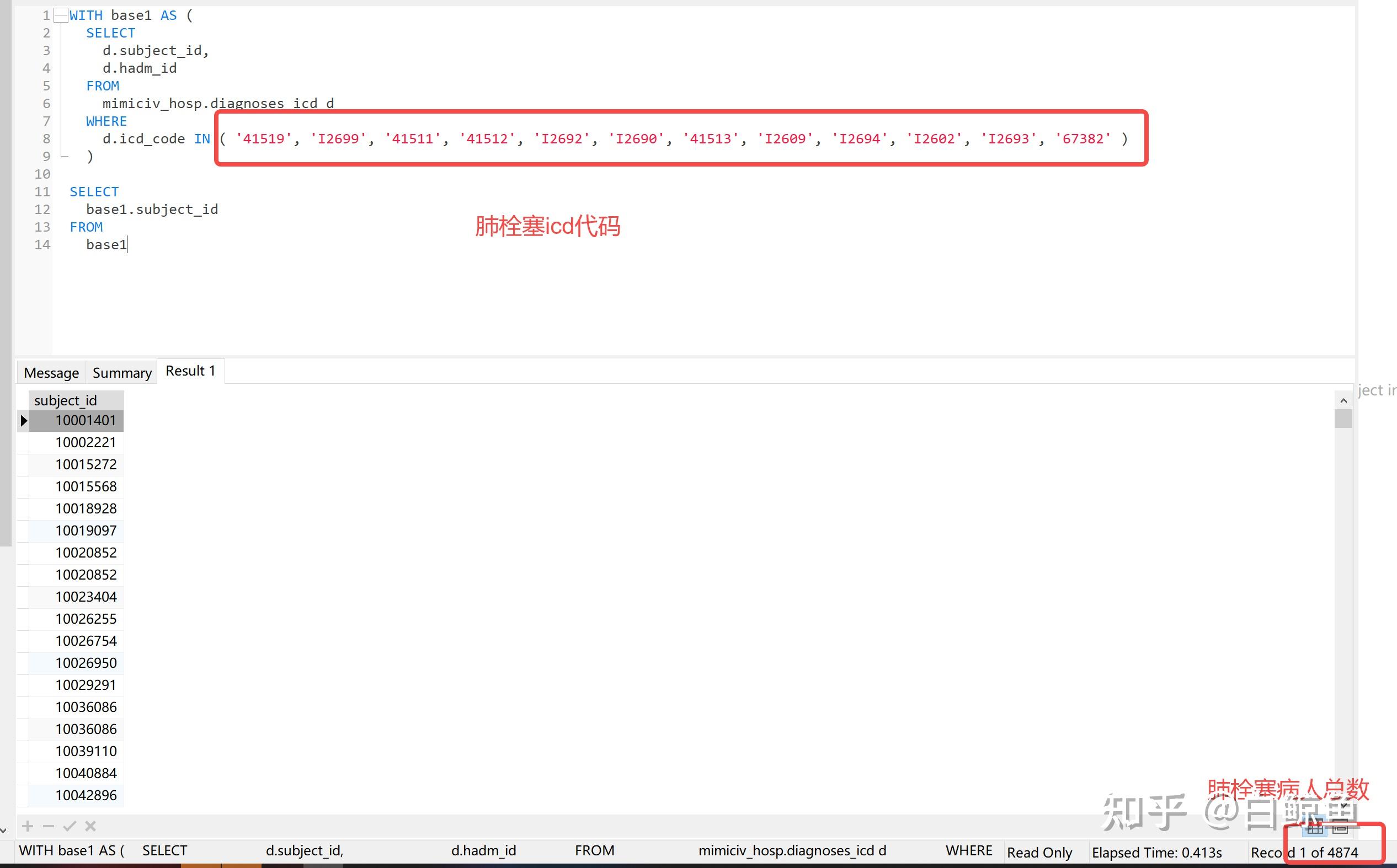Delete selected row with the minus icon

(47, 826)
